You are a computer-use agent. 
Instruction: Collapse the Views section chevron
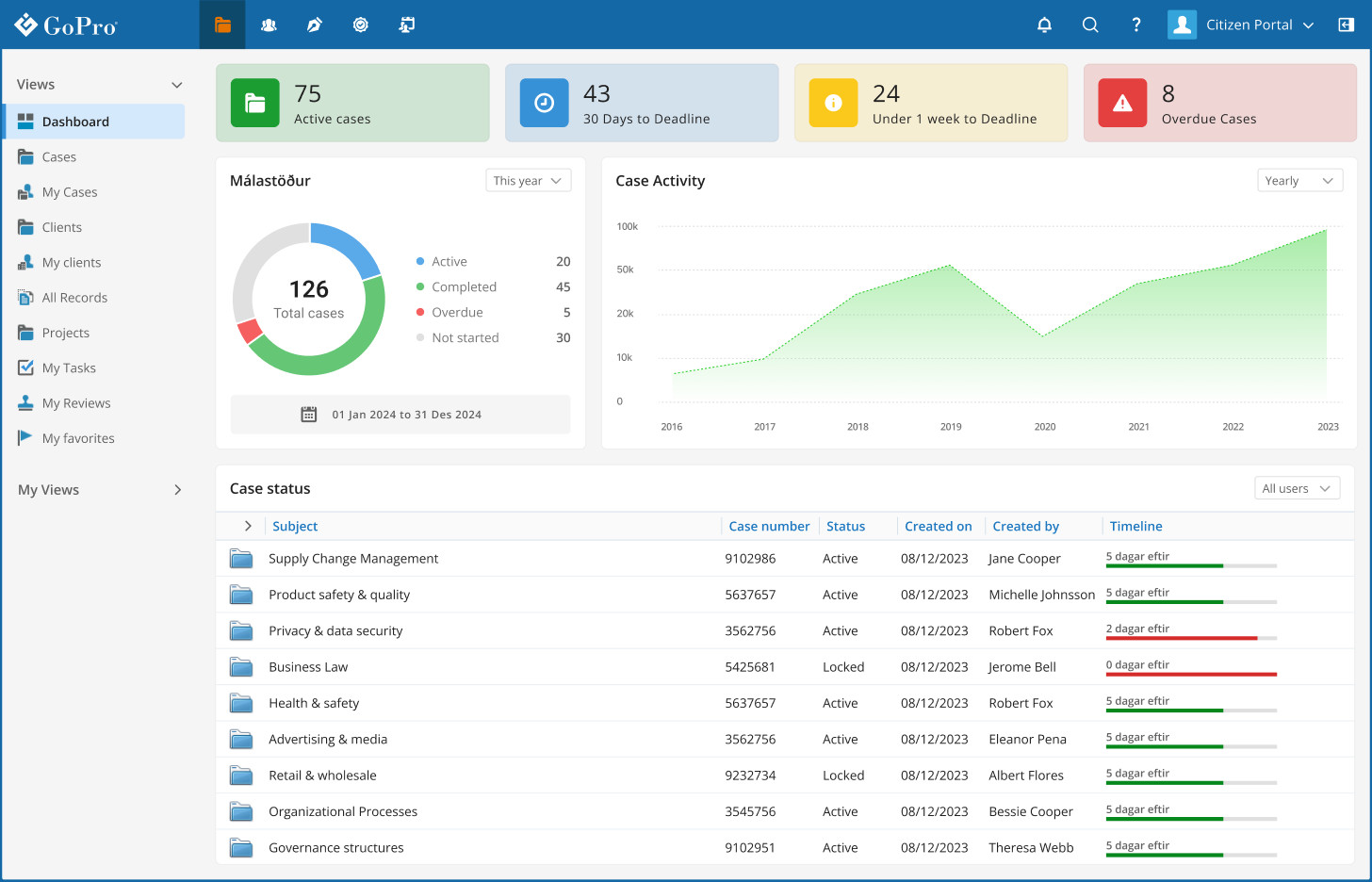click(x=176, y=85)
